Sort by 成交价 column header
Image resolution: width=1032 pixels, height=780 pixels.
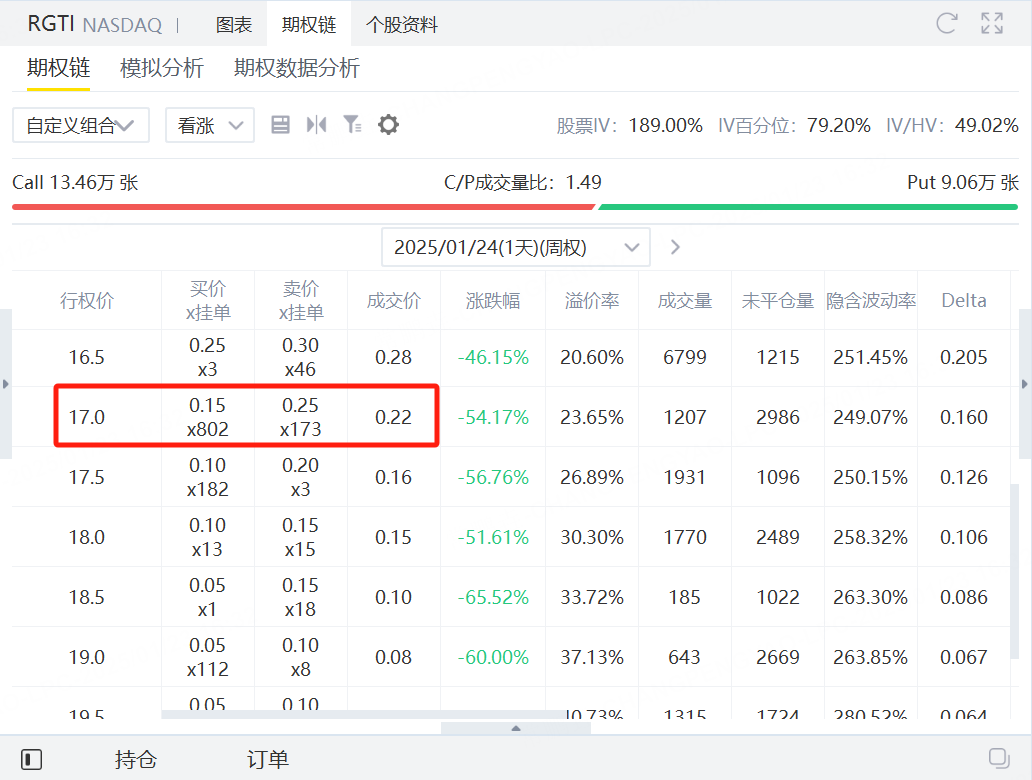[x=394, y=301]
